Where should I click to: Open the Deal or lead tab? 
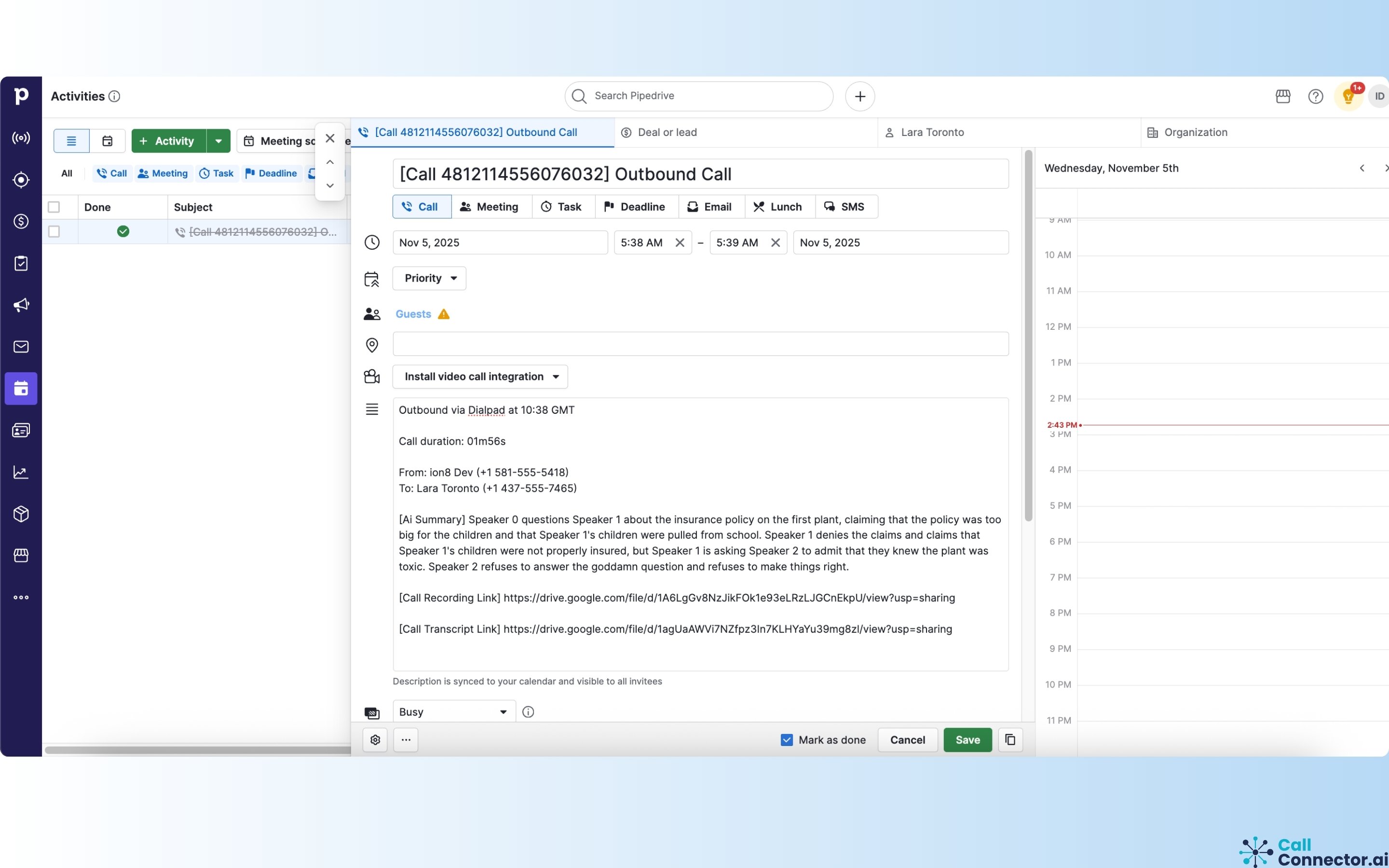746,133
